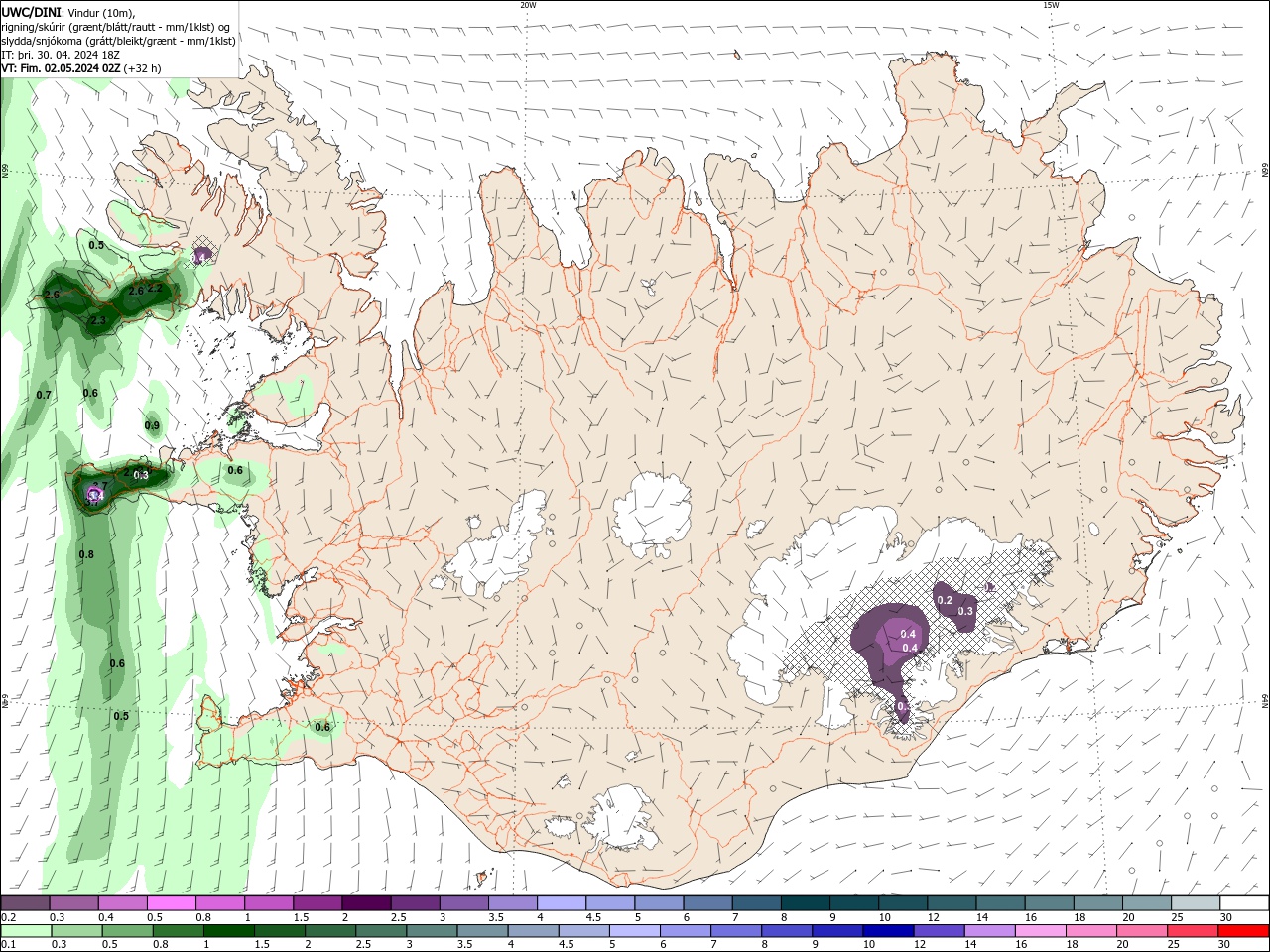Click the 'VT: Fim. 02.05.2024 02Z (+32 h)' line
The width and height of the screenshot is (1270, 952).
80,68
